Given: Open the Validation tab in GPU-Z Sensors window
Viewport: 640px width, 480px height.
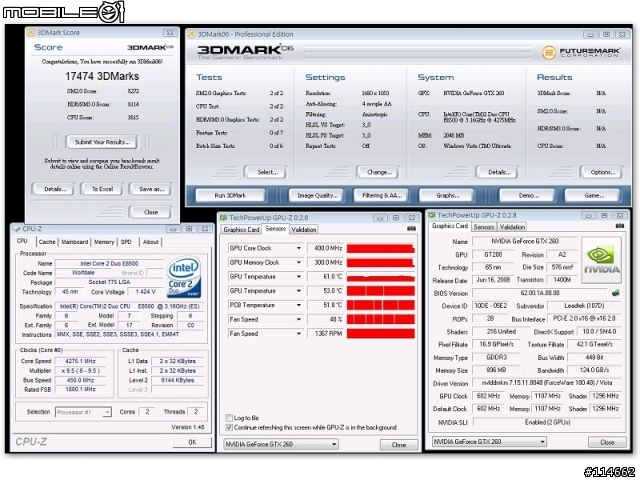Looking at the screenshot, I should (x=303, y=229).
